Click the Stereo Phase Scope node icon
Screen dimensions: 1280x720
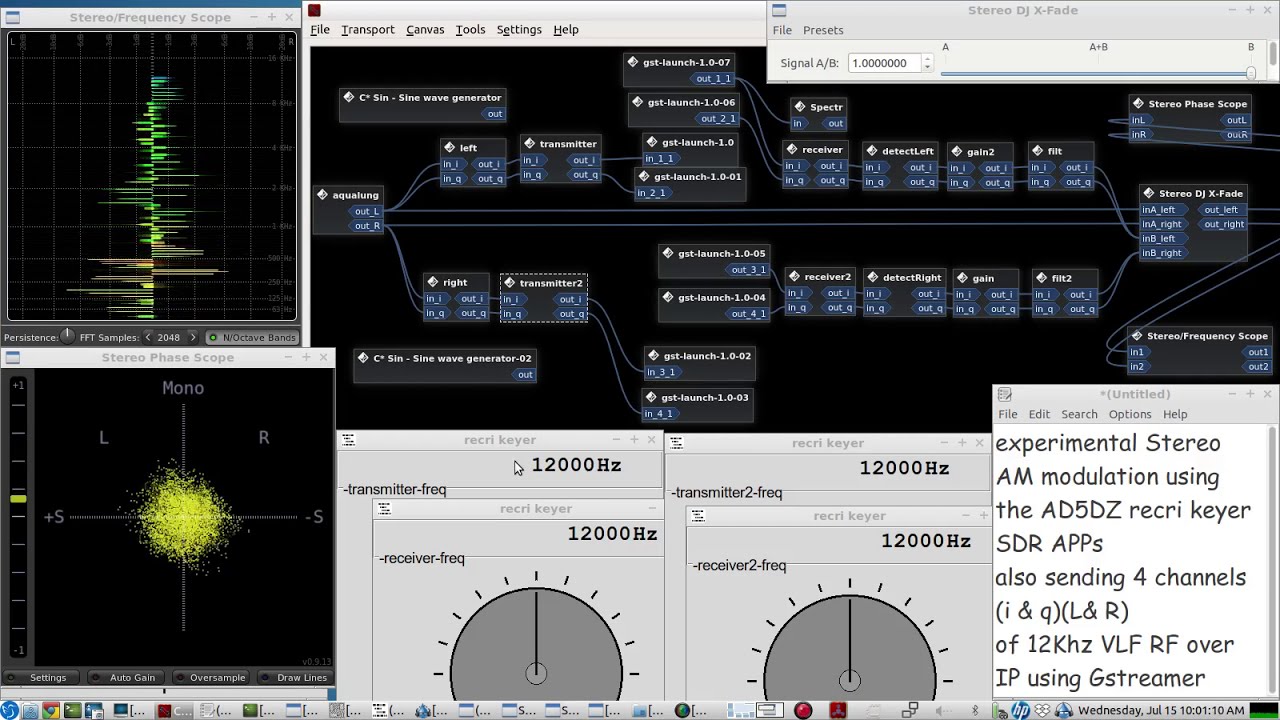tap(1138, 103)
